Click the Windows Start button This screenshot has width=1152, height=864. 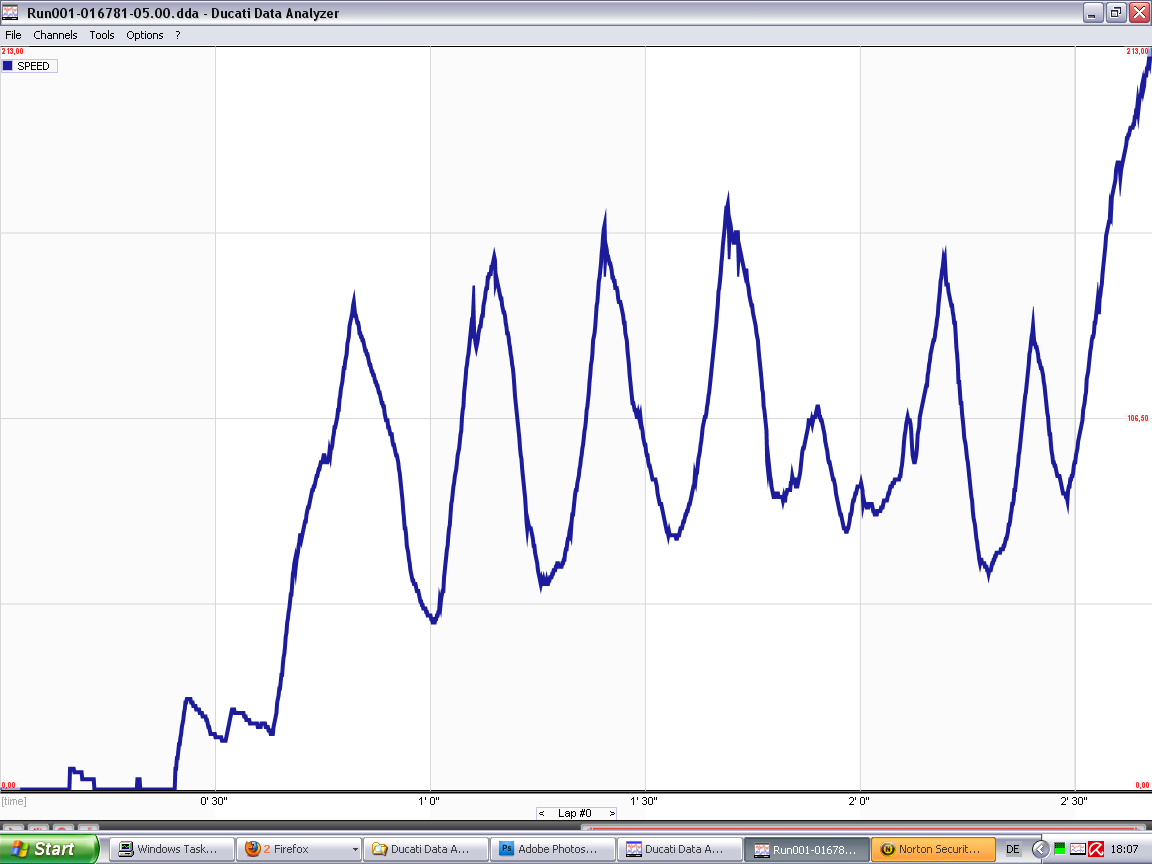48,849
